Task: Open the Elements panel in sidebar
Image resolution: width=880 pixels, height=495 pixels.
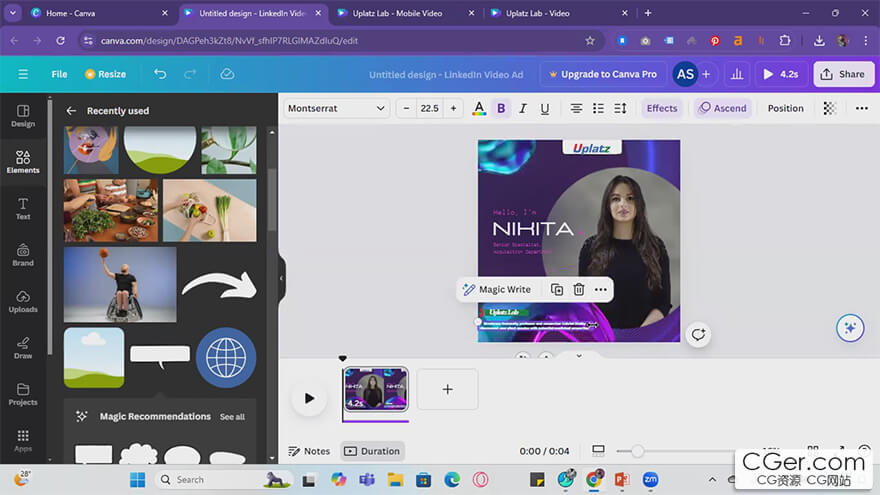Action: (x=23, y=162)
